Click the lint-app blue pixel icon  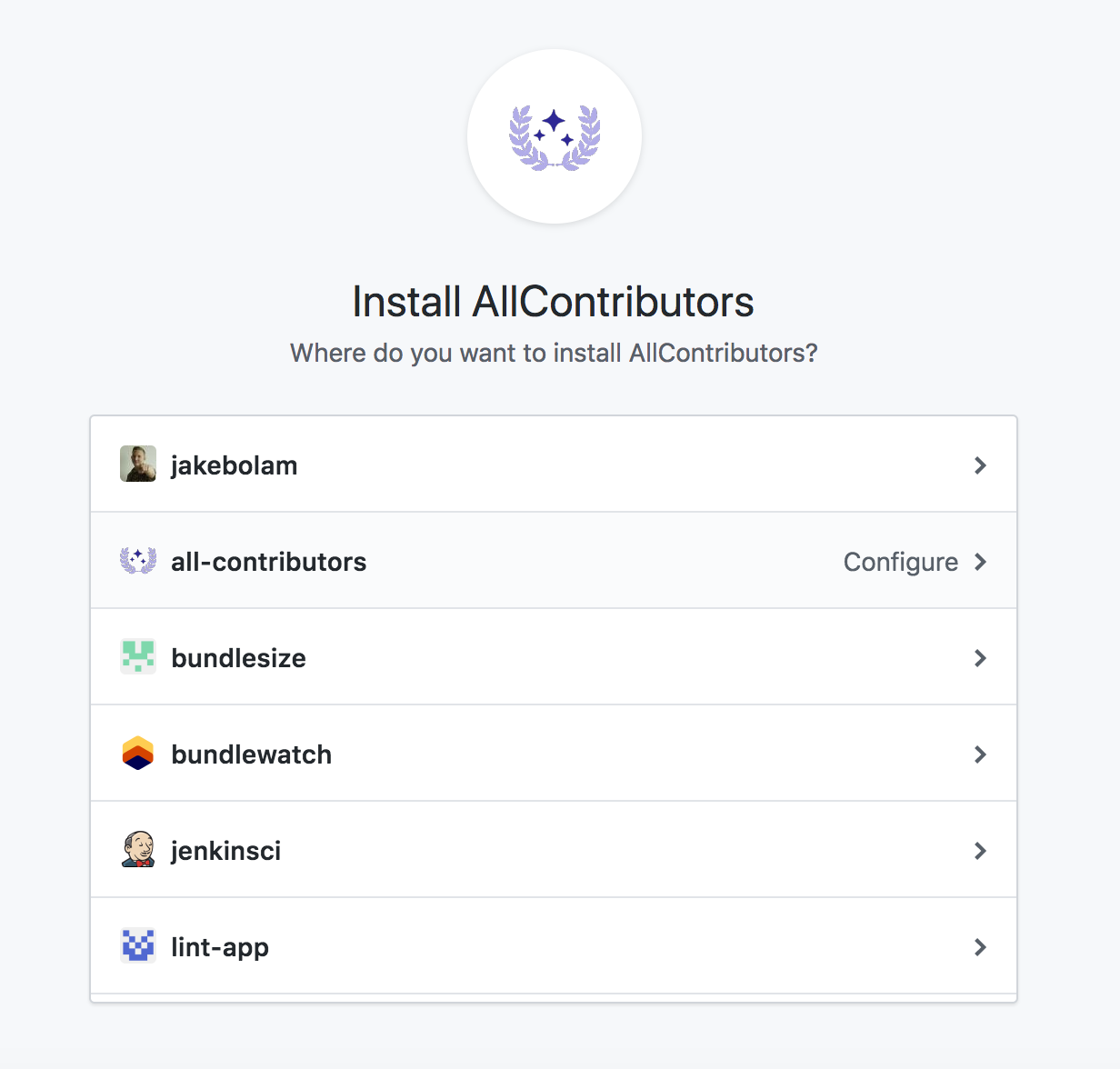[x=138, y=946]
